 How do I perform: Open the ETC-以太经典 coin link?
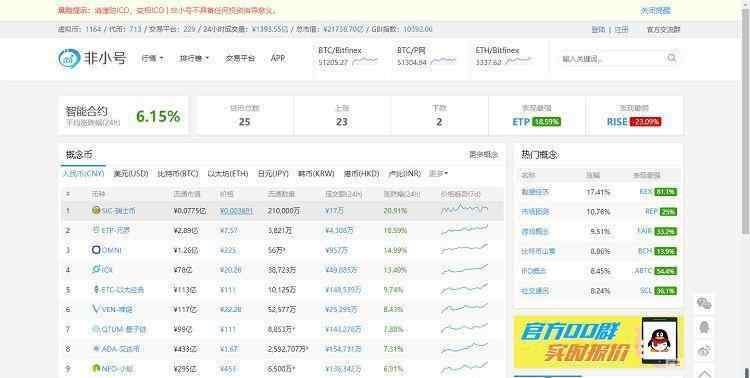(122, 289)
